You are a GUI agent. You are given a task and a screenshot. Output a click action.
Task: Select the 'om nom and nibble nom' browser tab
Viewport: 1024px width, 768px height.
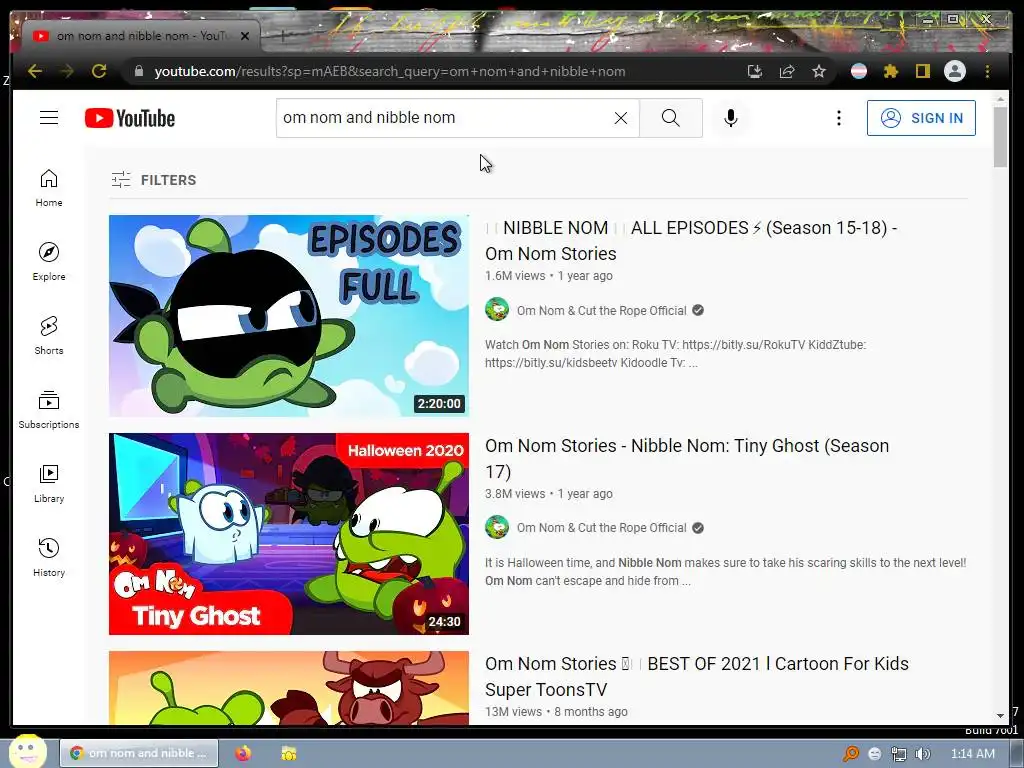142,36
